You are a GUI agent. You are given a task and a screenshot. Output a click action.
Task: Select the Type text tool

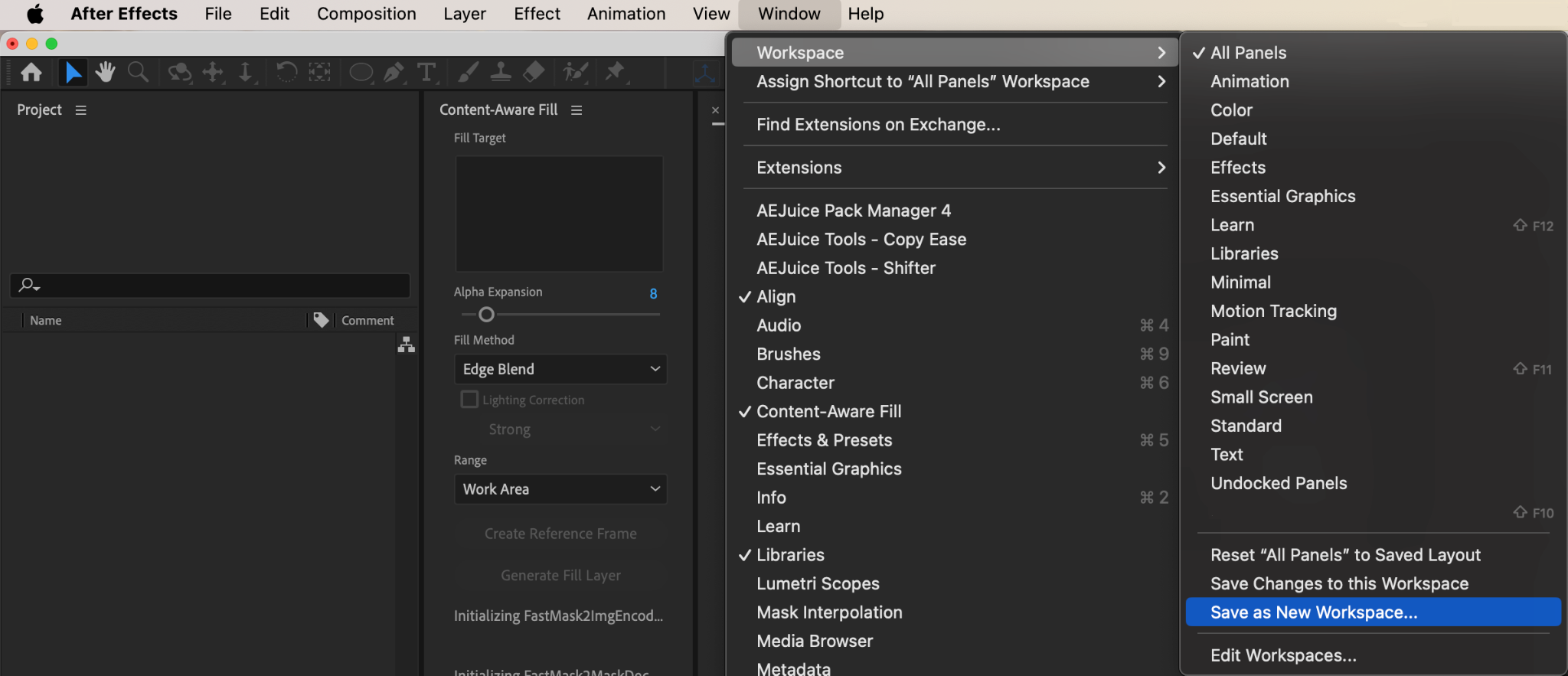(426, 73)
